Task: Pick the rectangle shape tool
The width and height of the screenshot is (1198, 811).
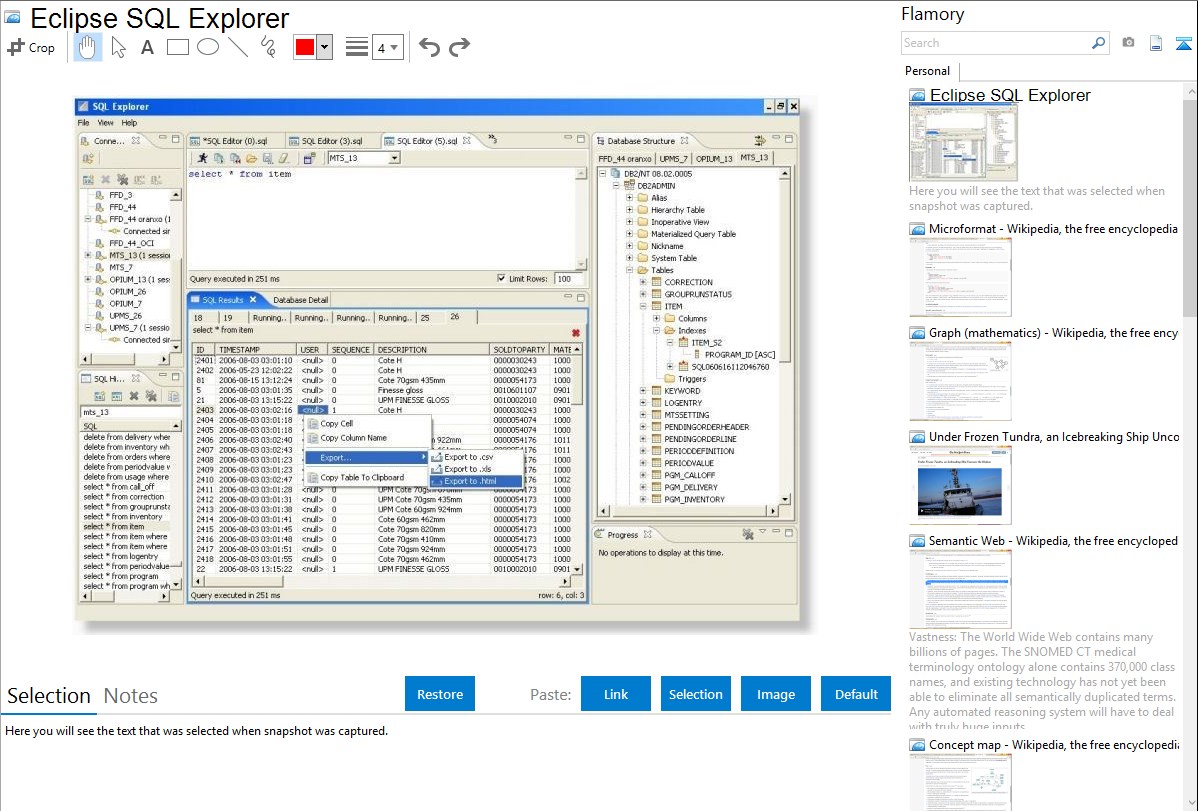Action: (177, 47)
